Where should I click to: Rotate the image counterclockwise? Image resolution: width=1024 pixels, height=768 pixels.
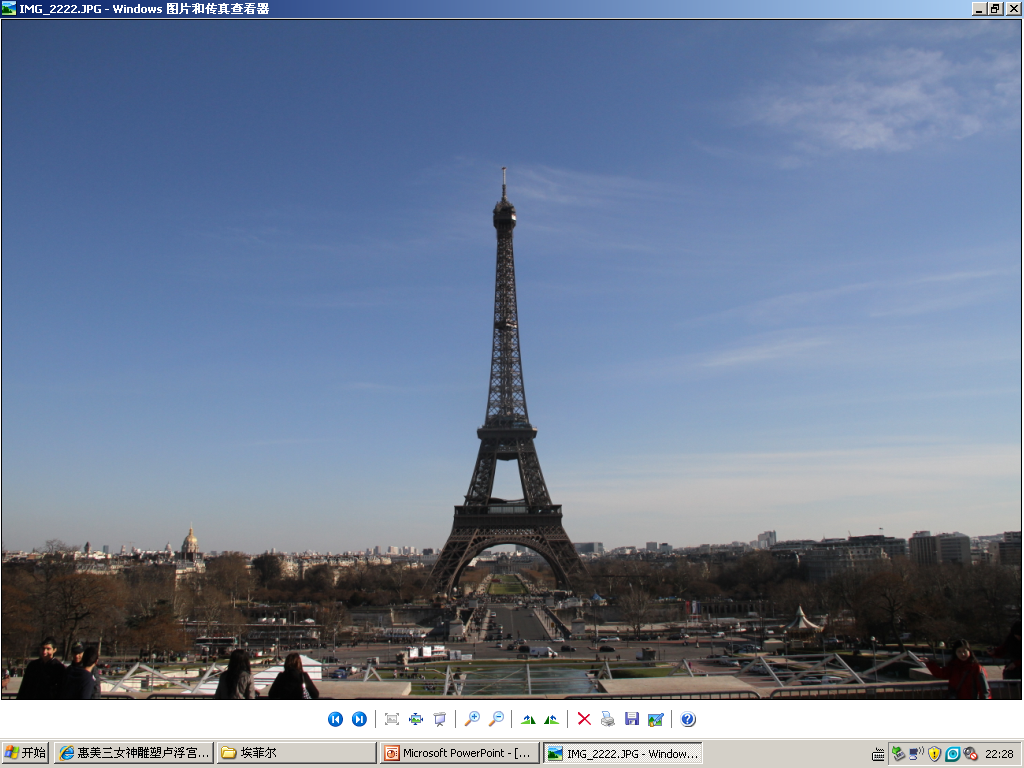(551, 719)
